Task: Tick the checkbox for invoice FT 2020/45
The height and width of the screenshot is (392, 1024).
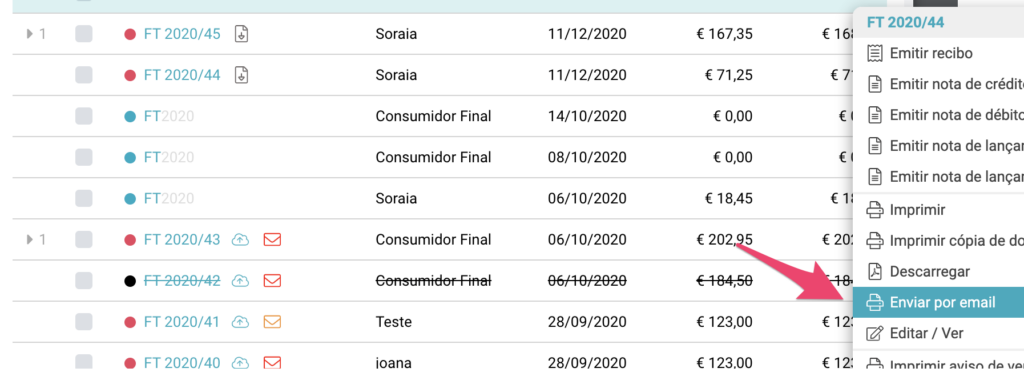Action: 84,34
